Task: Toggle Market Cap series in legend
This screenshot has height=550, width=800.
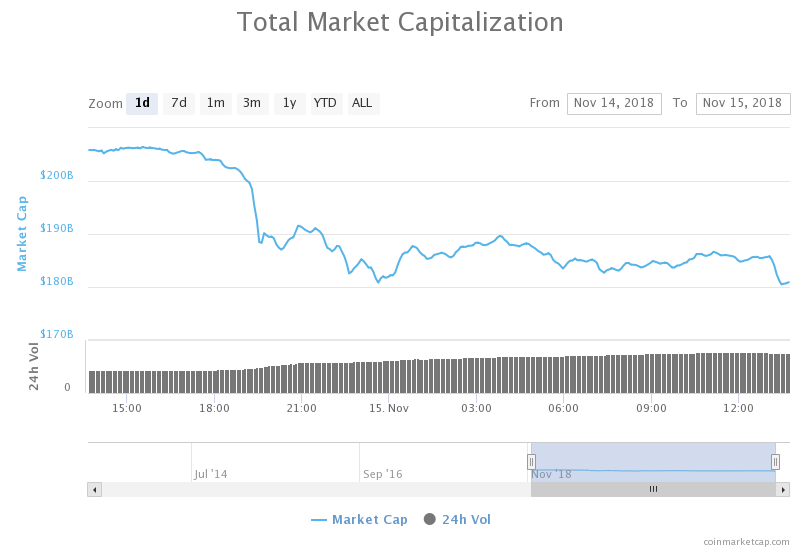Action: click(x=369, y=520)
